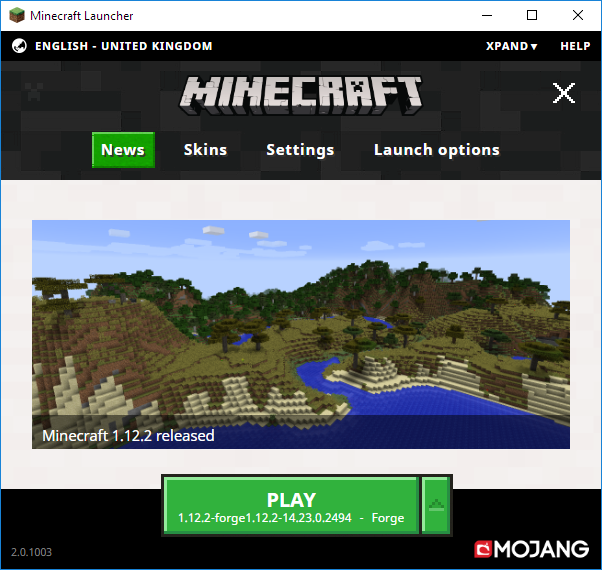Click the launcher version 2.0.1003 text
Screen dimensions: 602x570
click(31, 552)
